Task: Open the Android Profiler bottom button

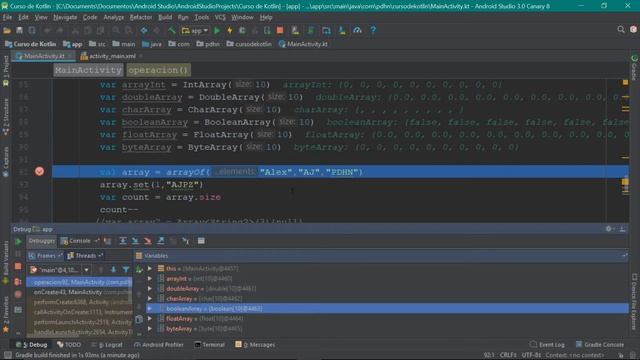Action: click(159, 345)
